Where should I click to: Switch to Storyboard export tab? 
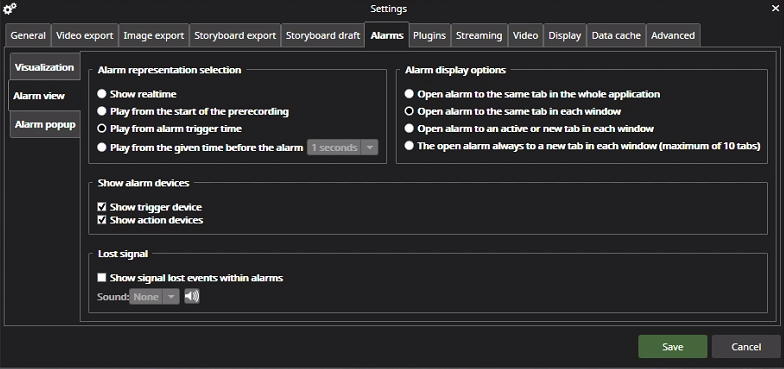click(x=235, y=36)
